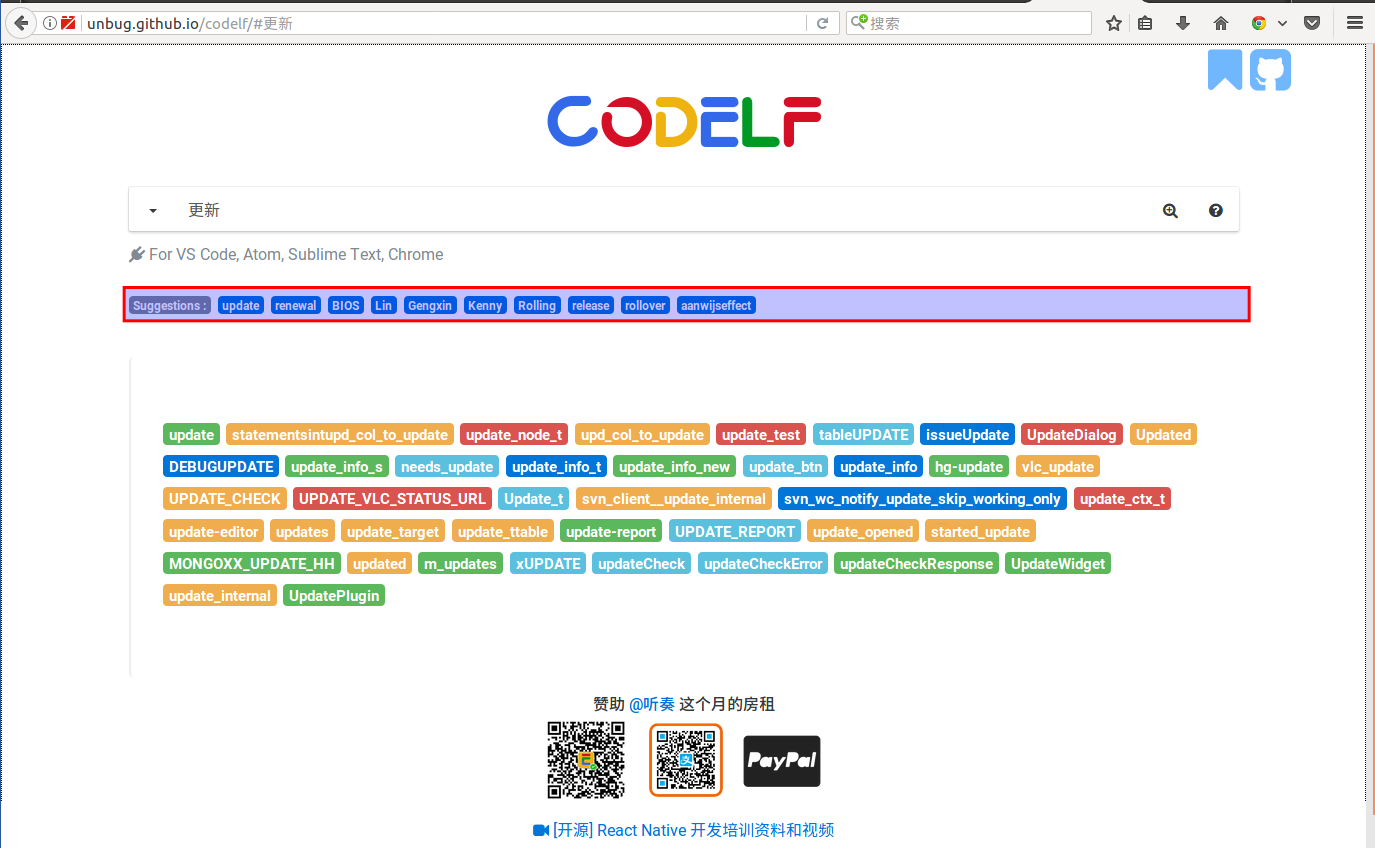This screenshot has width=1375, height=848.
Task: Click the 'update-editor' tag
Action: 214,531
